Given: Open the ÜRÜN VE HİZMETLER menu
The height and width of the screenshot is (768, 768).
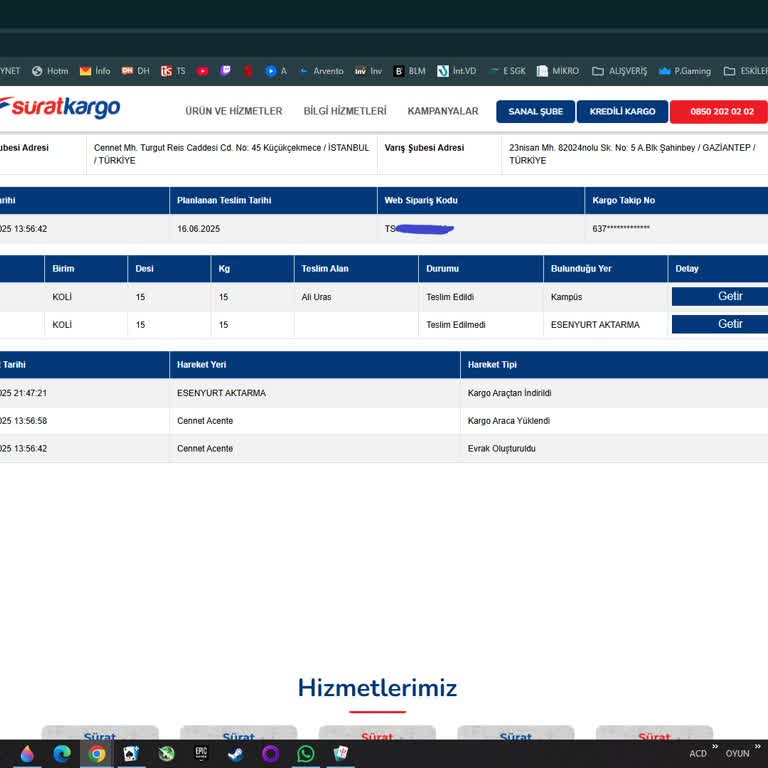Looking at the screenshot, I should (234, 111).
